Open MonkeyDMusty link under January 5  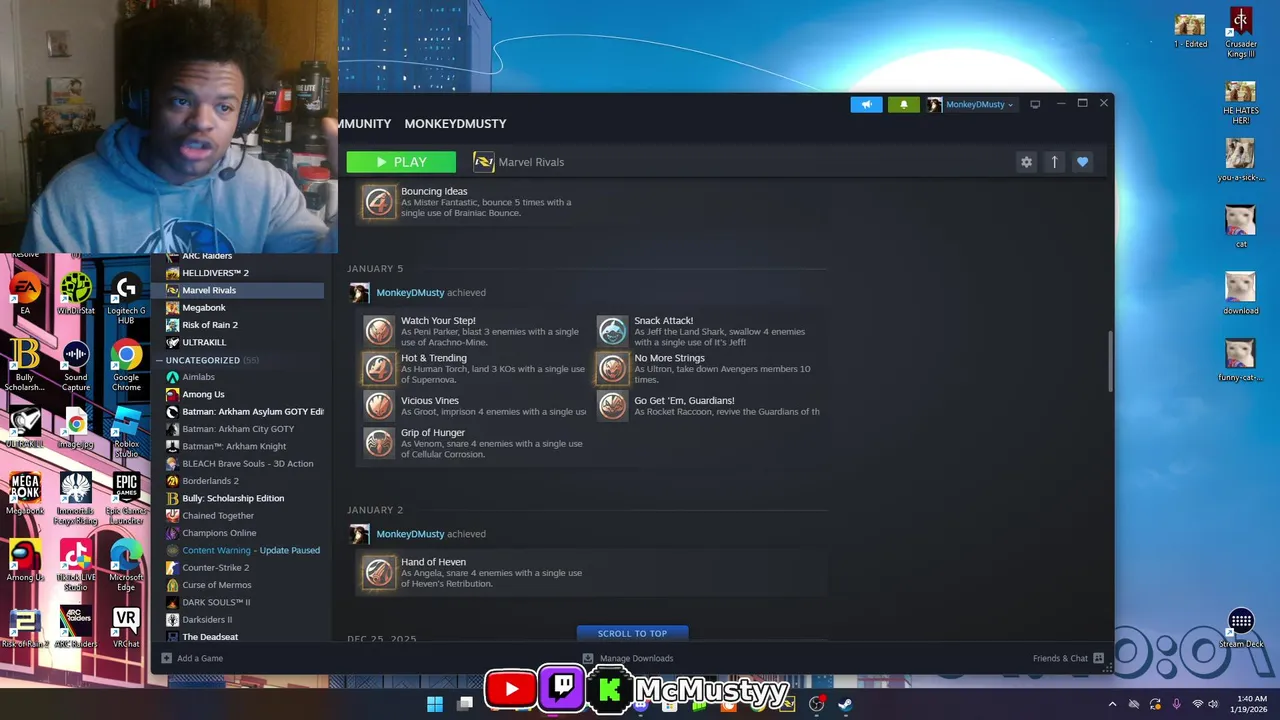tap(410, 293)
